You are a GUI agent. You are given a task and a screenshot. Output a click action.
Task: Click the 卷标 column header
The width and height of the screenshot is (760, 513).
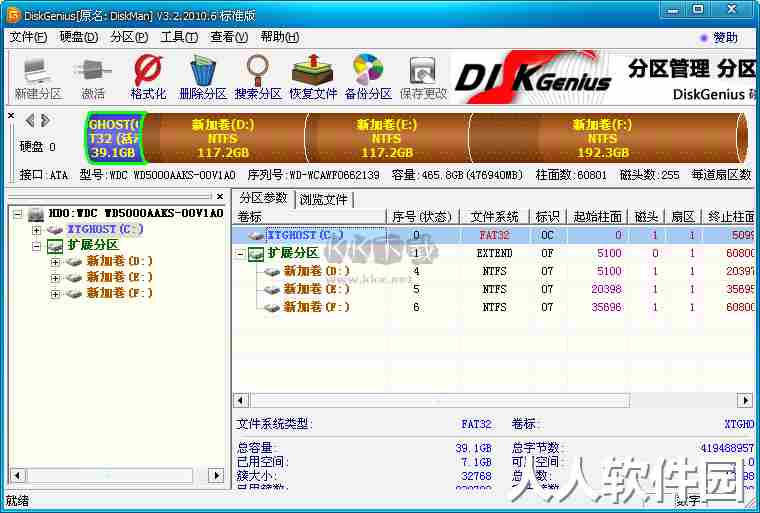click(x=310, y=217)
